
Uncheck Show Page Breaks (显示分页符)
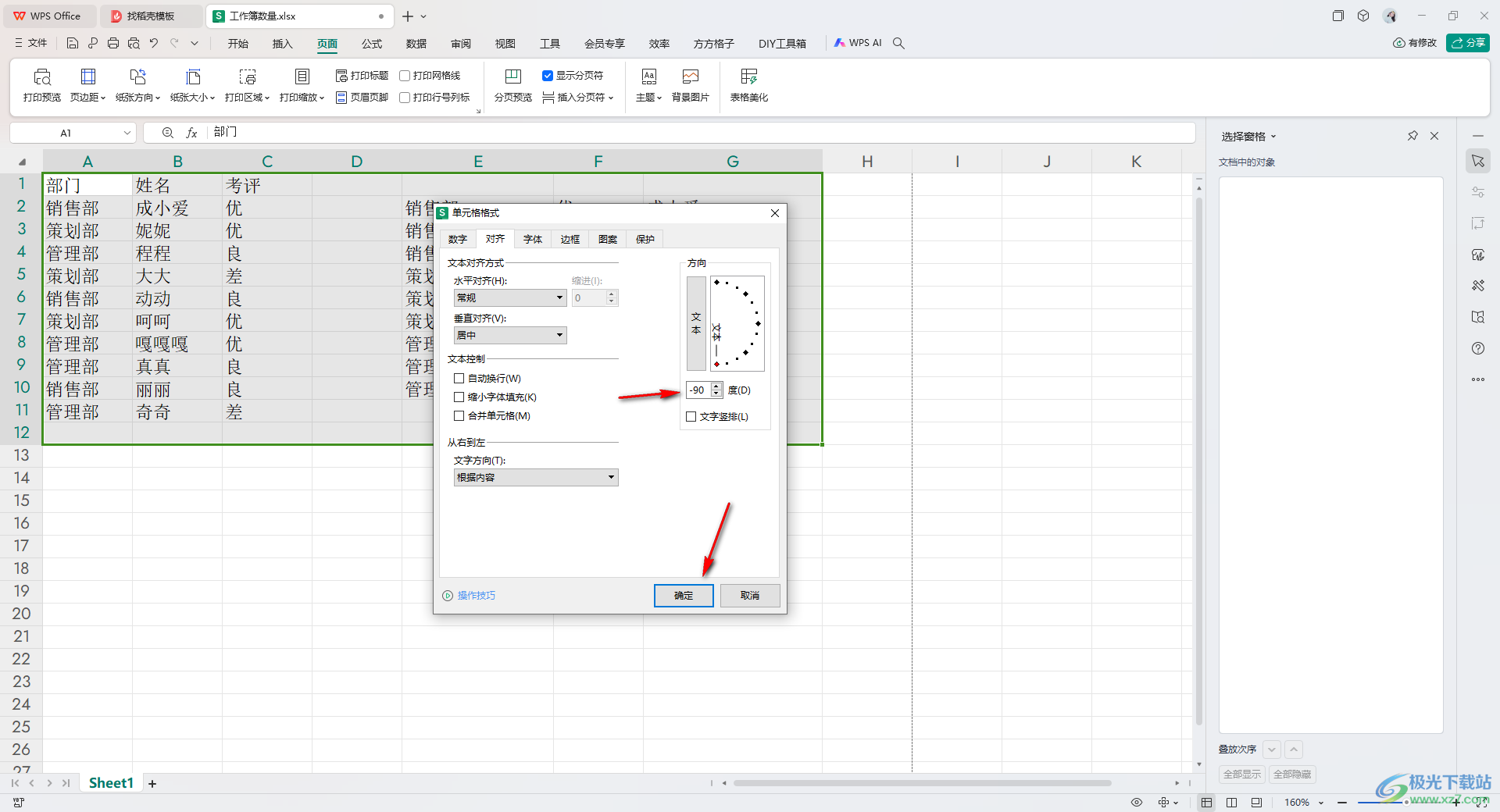click(x=548, y=76)
